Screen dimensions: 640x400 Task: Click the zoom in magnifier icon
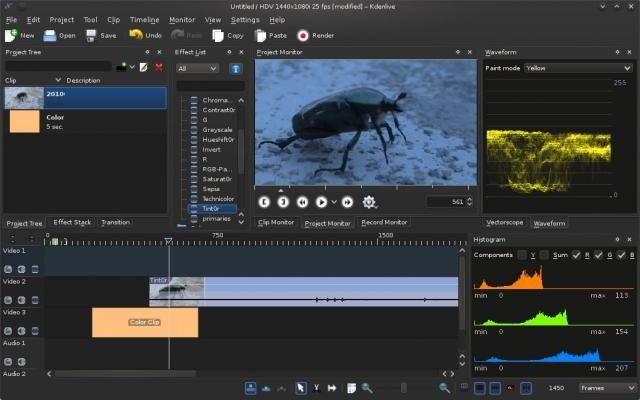coord(444,388)
